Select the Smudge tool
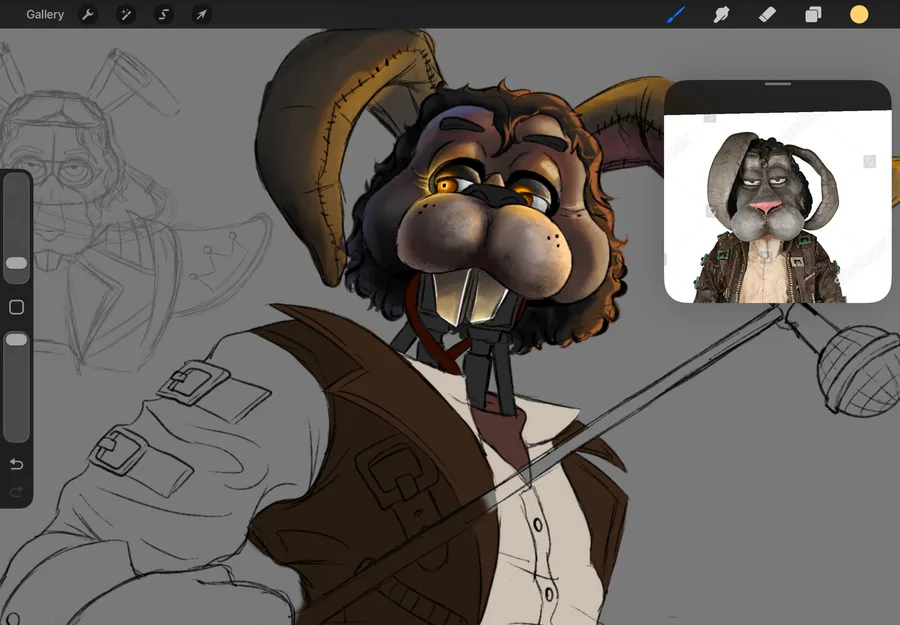900x625 pixels. pos(721,14)
